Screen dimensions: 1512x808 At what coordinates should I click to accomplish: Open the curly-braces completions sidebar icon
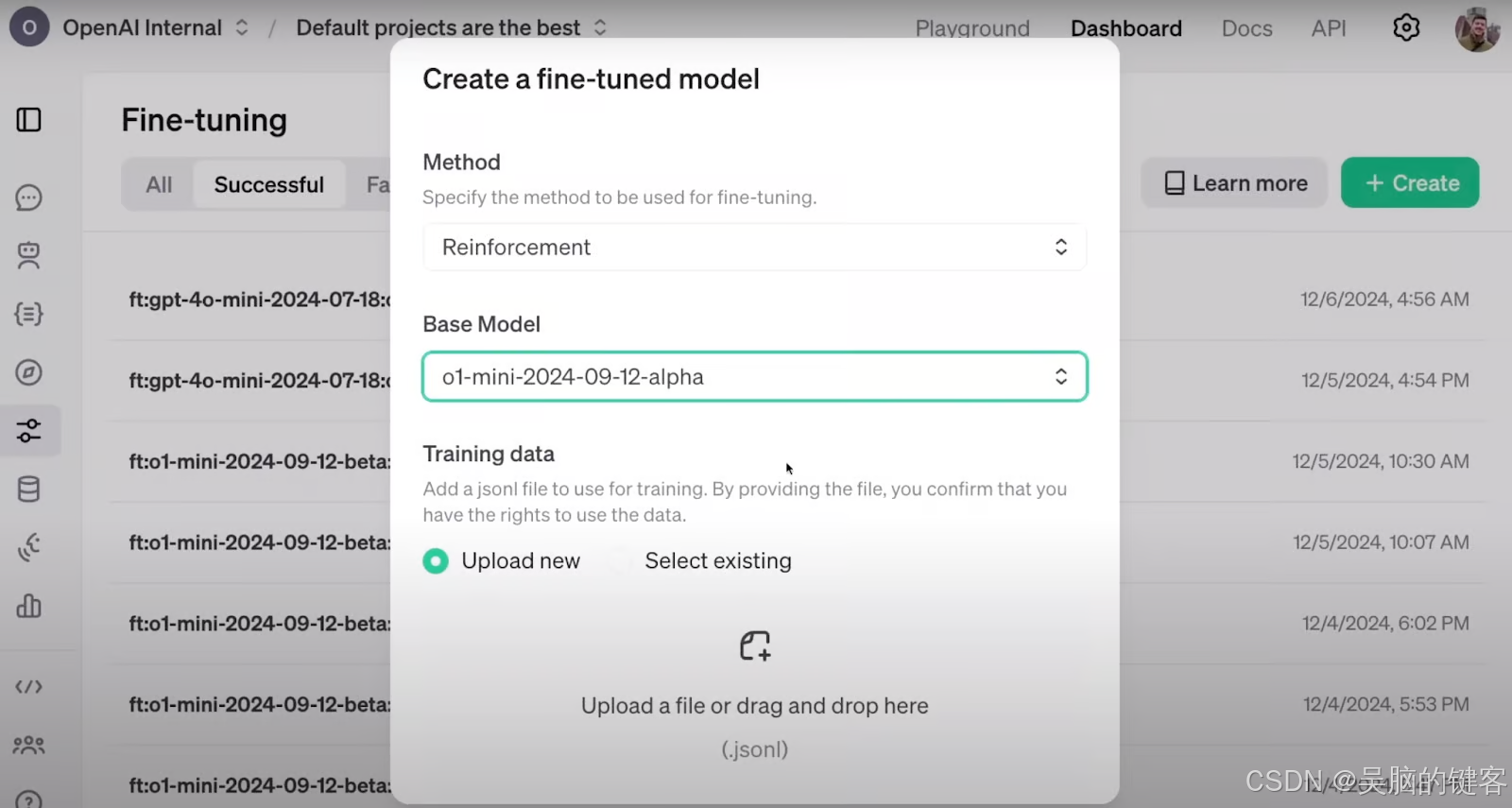pos(28,314)
